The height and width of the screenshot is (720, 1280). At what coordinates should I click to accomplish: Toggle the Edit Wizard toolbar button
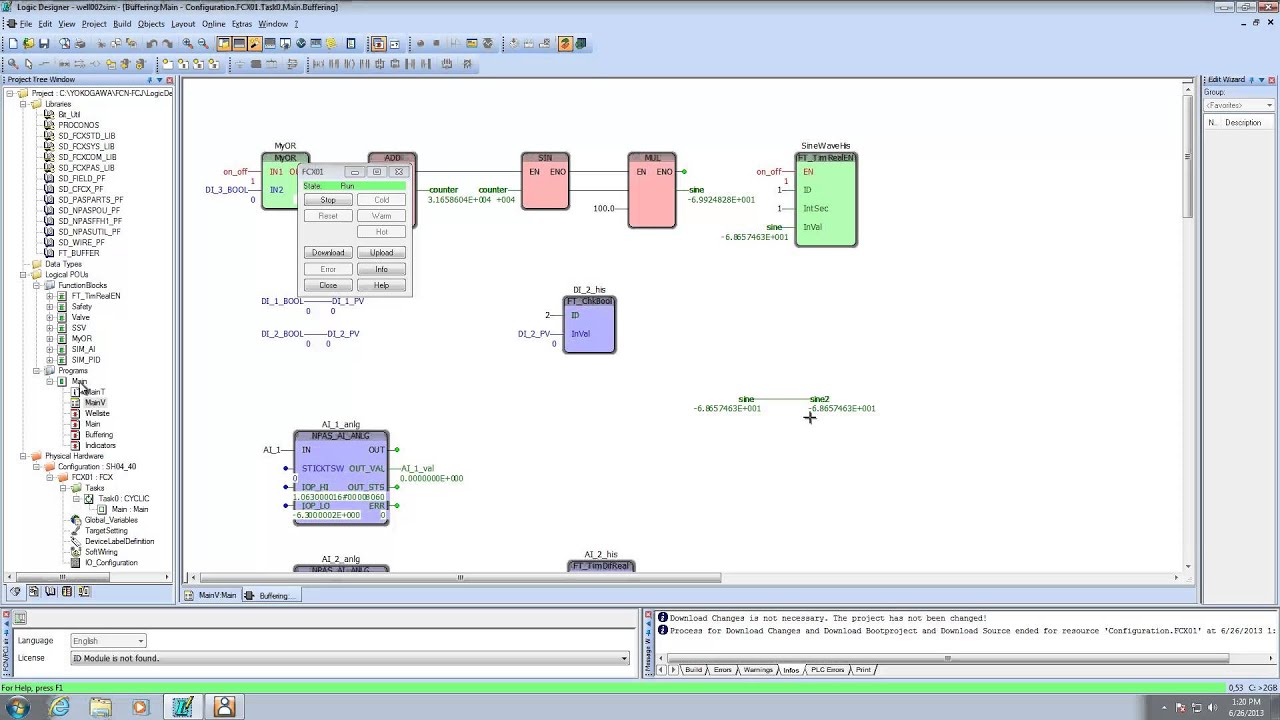(x=254, y=43)
